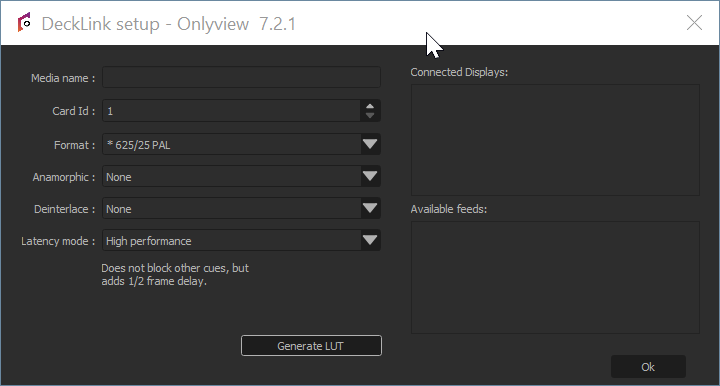Click the Generate LUT button
Image resolution: width=720 pixels, height=386 pixels.
tap(311, 346)
